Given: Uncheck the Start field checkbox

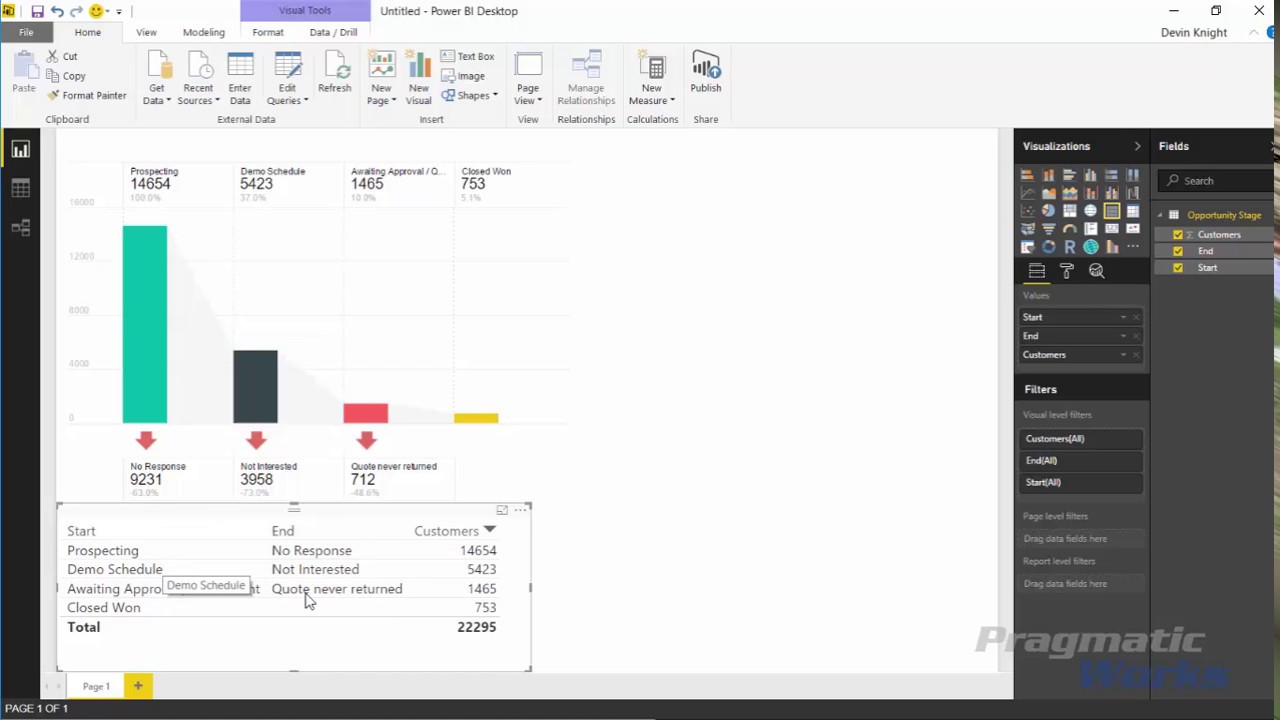Looking at the screenshot, I should coord(1178,268).
